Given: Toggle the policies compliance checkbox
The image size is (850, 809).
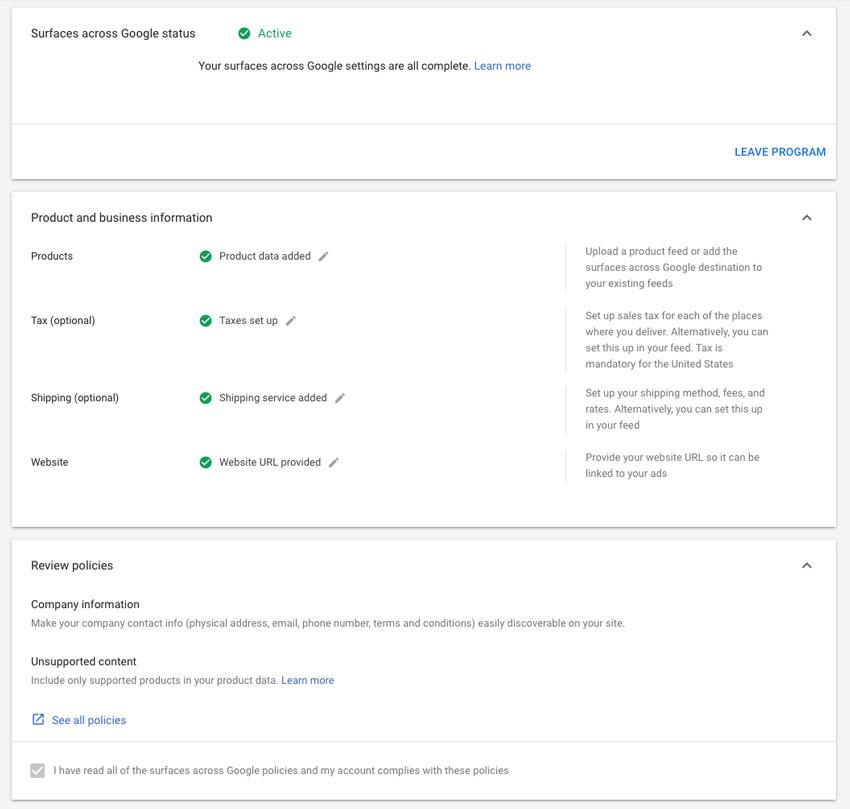Looking at the screenshot, I should 38,771.
